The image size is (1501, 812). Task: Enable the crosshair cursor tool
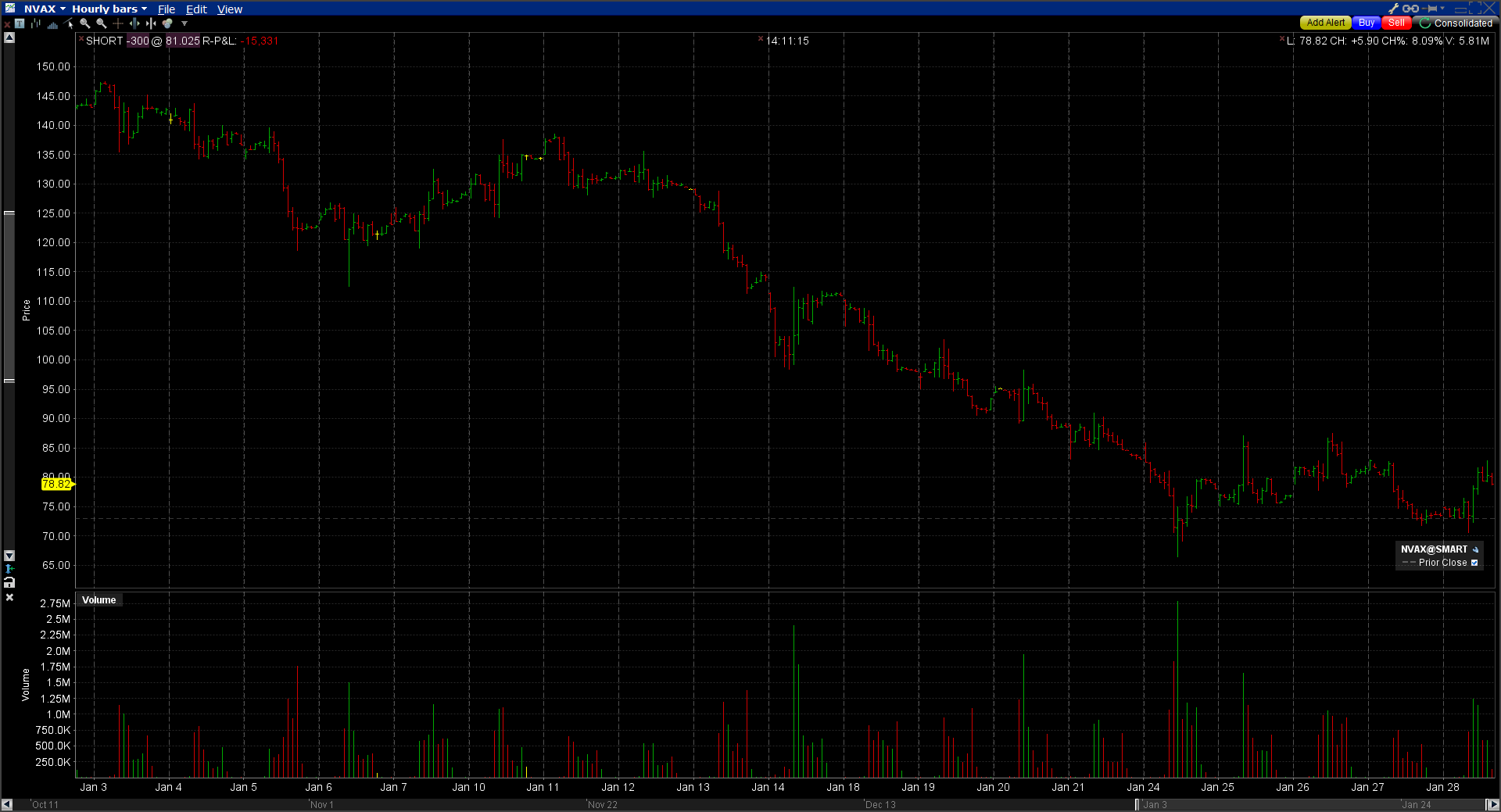[118, 23]
